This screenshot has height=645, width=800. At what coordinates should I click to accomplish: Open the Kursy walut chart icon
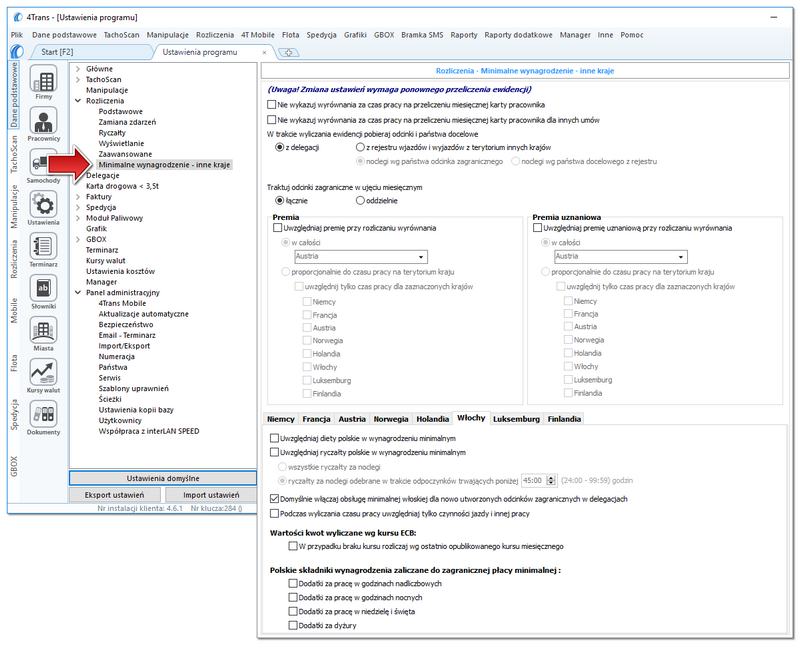tap(43, 373)
